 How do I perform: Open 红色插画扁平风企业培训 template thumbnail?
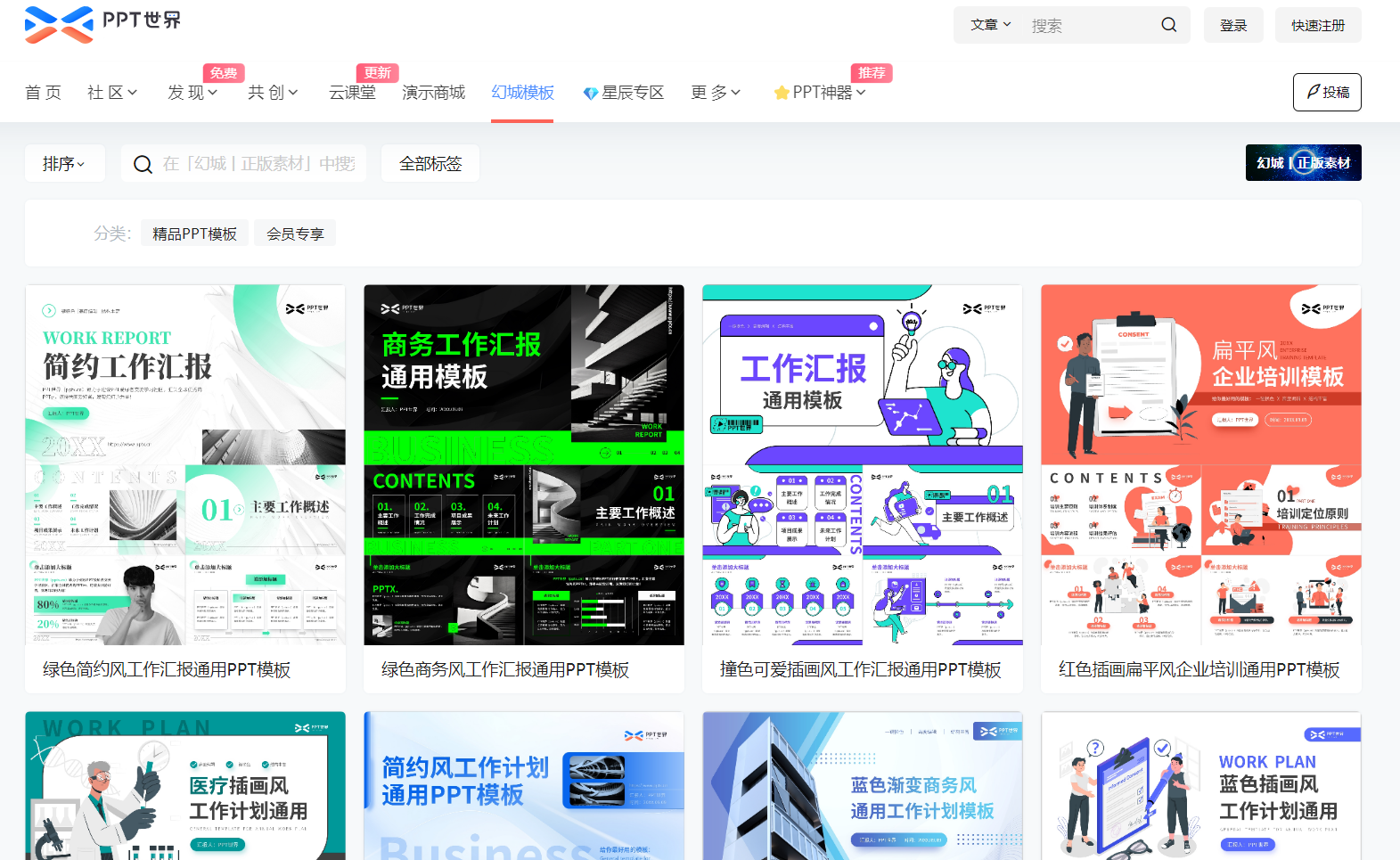pyautogui.click(x=1201, y=465)
